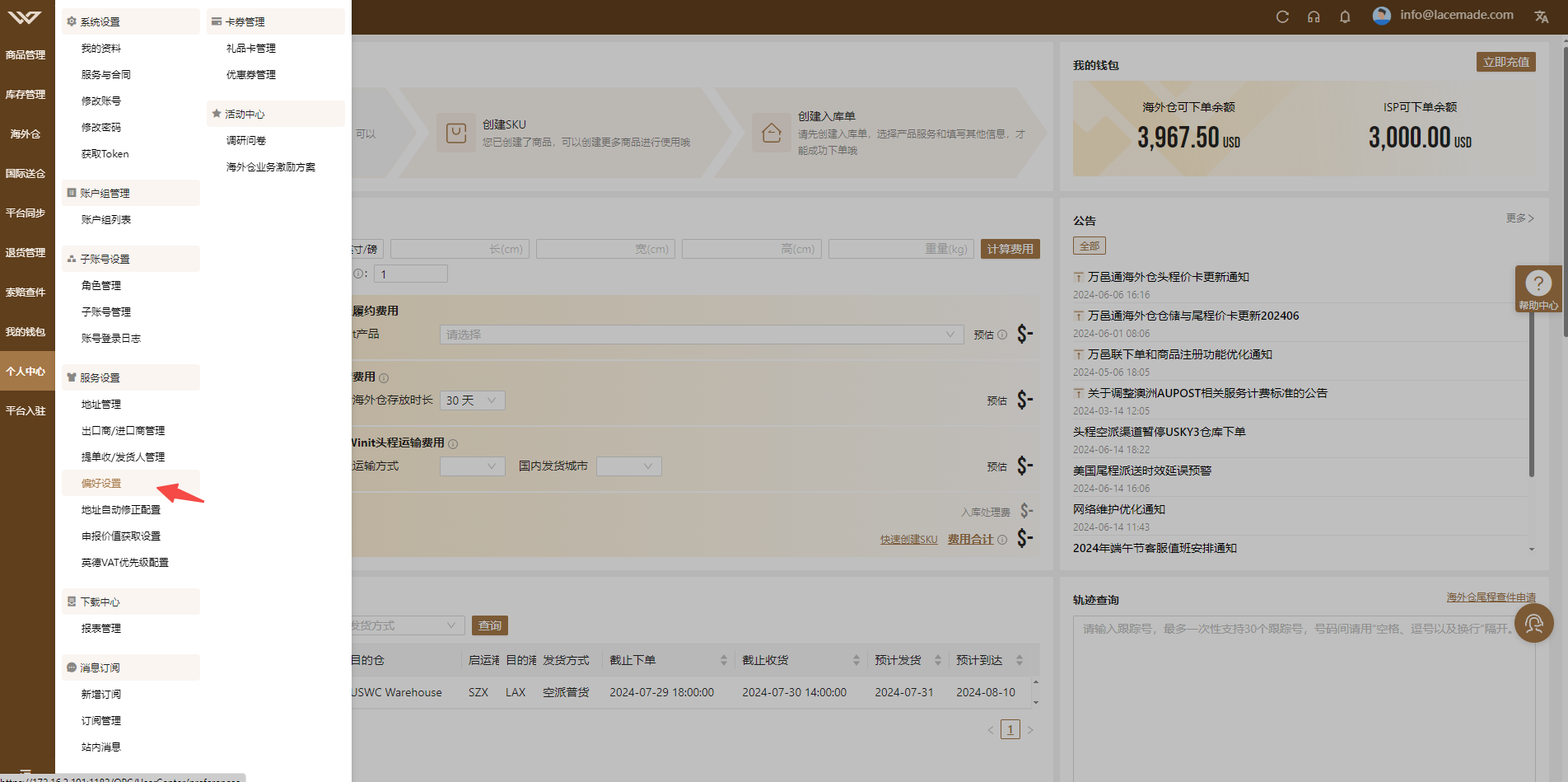The image size is (1568, 782).
Task: Click the sort arrows on 预计到达 column
Action: 1020,660
